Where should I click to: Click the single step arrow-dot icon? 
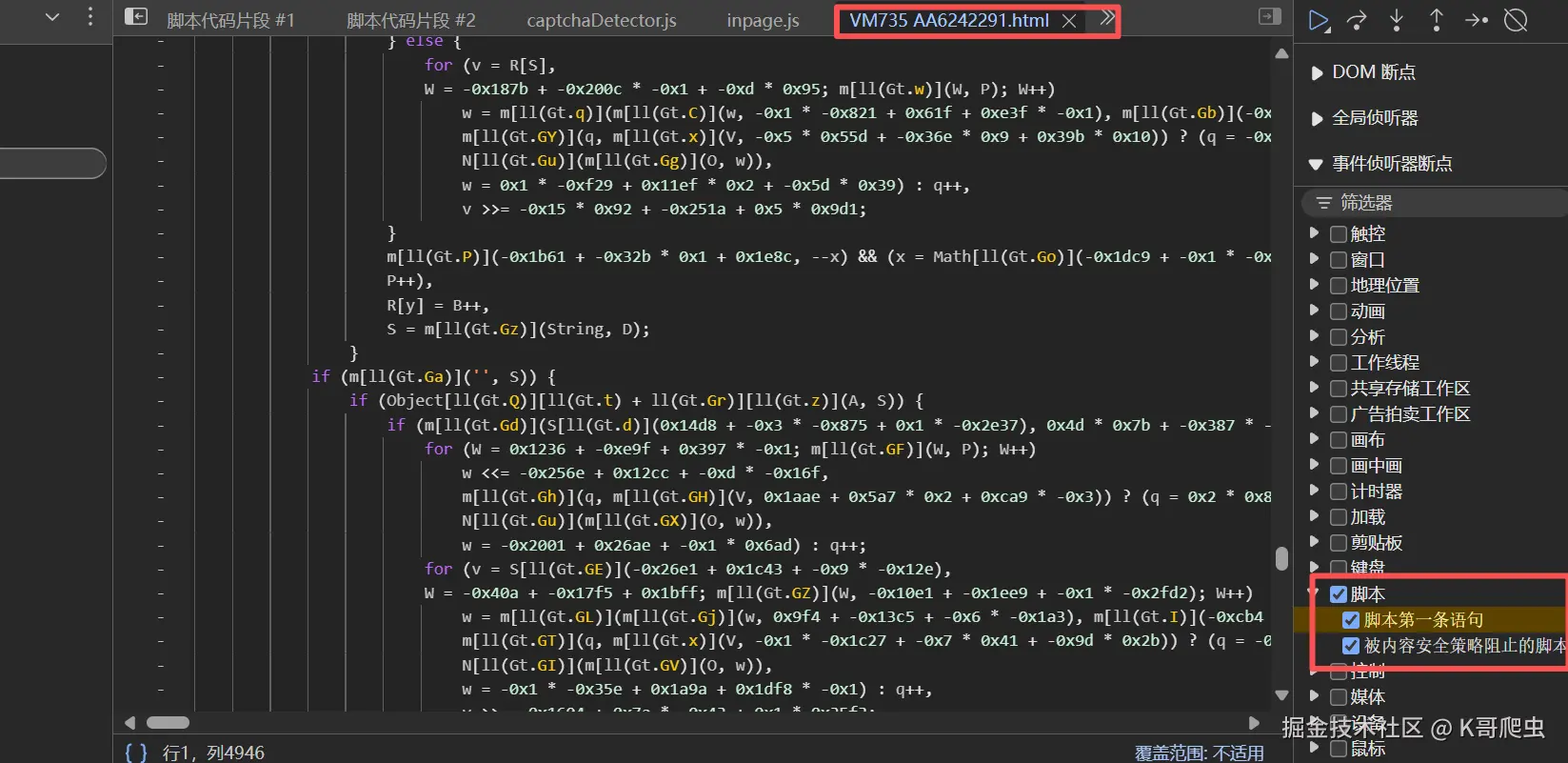pyautogui.click(x=1477, y=20)
